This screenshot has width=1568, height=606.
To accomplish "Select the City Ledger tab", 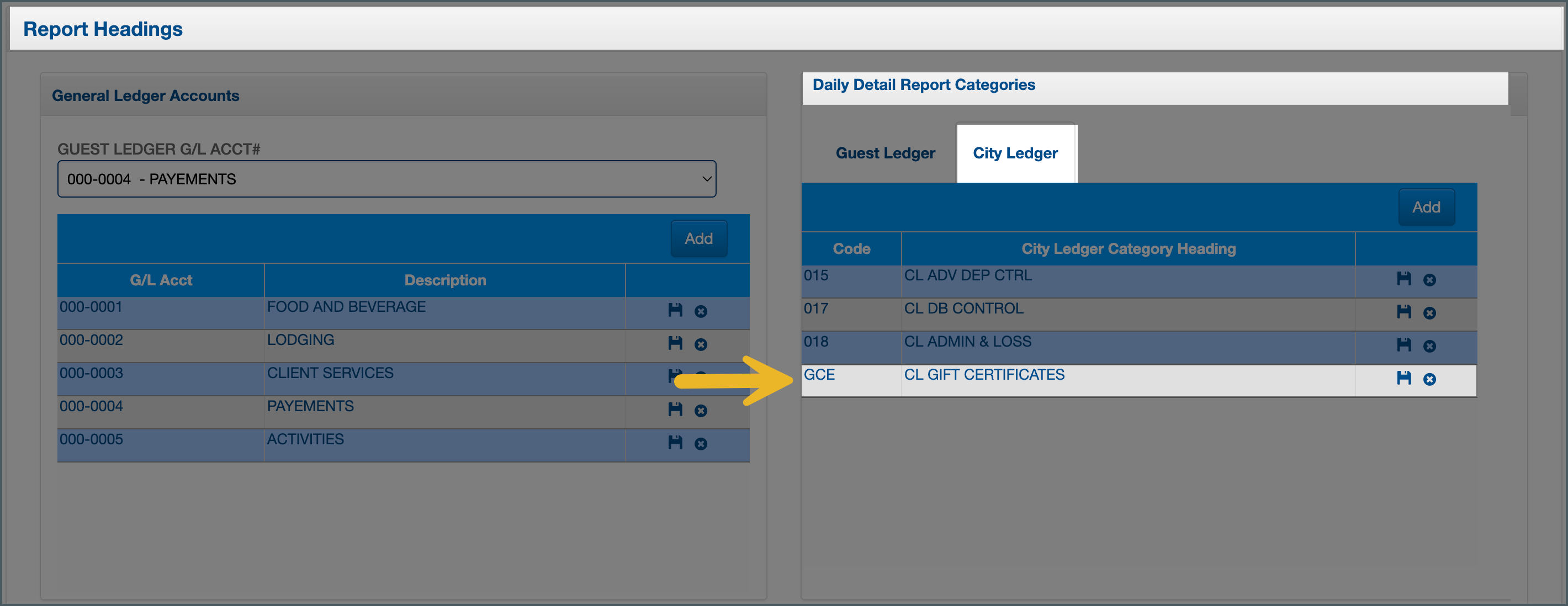I will click(x=1015, y=153).
